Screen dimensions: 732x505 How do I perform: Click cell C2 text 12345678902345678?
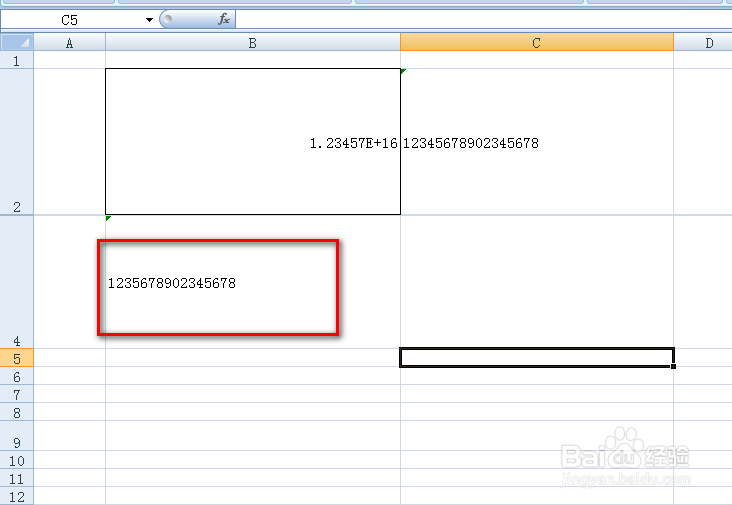tap(471, 143)
